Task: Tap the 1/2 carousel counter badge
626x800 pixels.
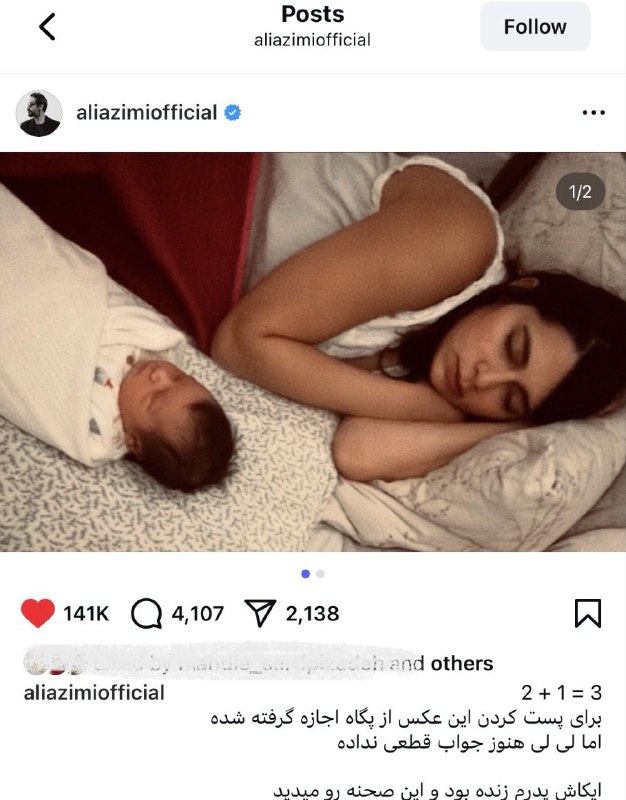Action: point(580,192)
